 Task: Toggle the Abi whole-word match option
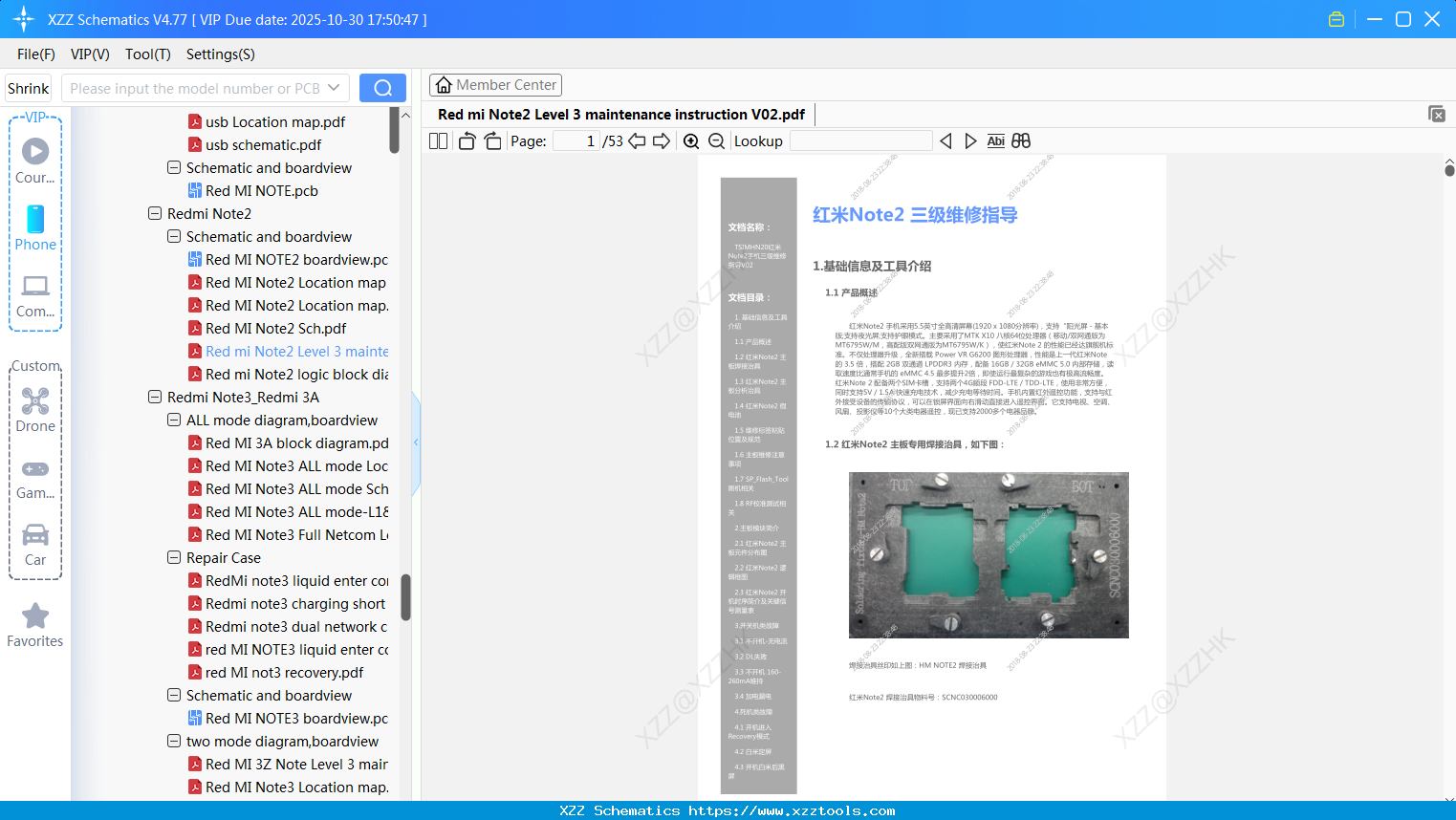(995, 140)
